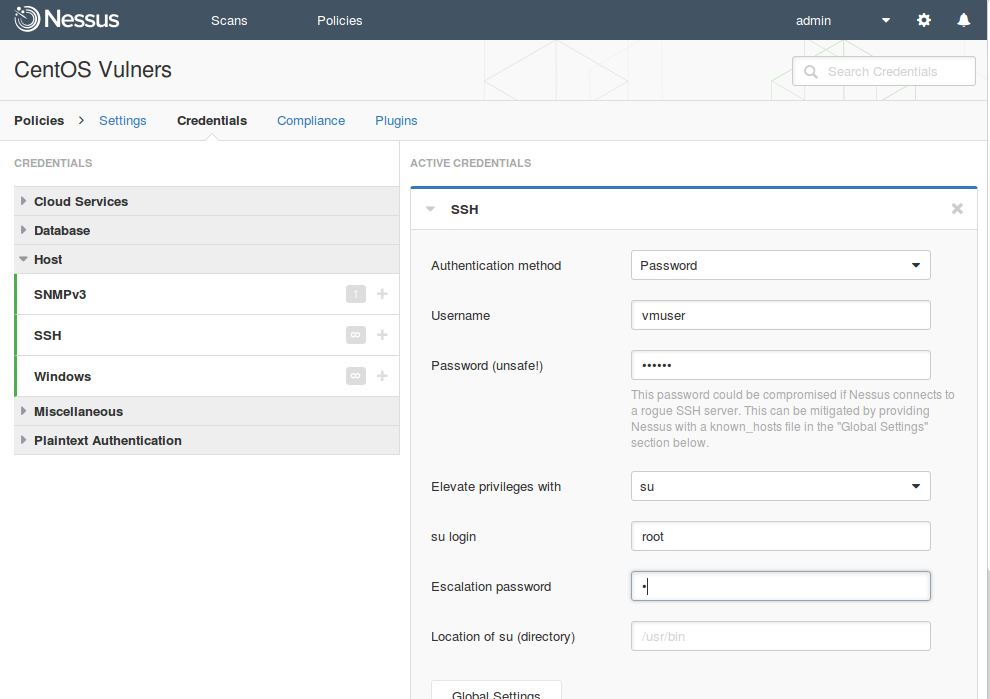Go to the Policies menu
Screen dimensions: 990x699
pyautogui.click(x=340, y=20)
